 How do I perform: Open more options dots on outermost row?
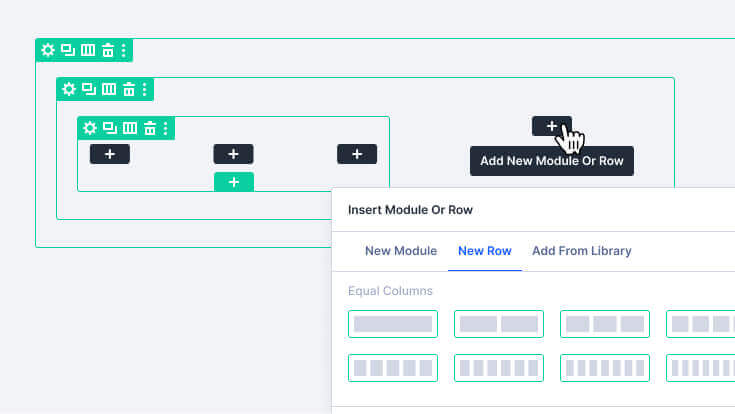[x=124, y=50]
